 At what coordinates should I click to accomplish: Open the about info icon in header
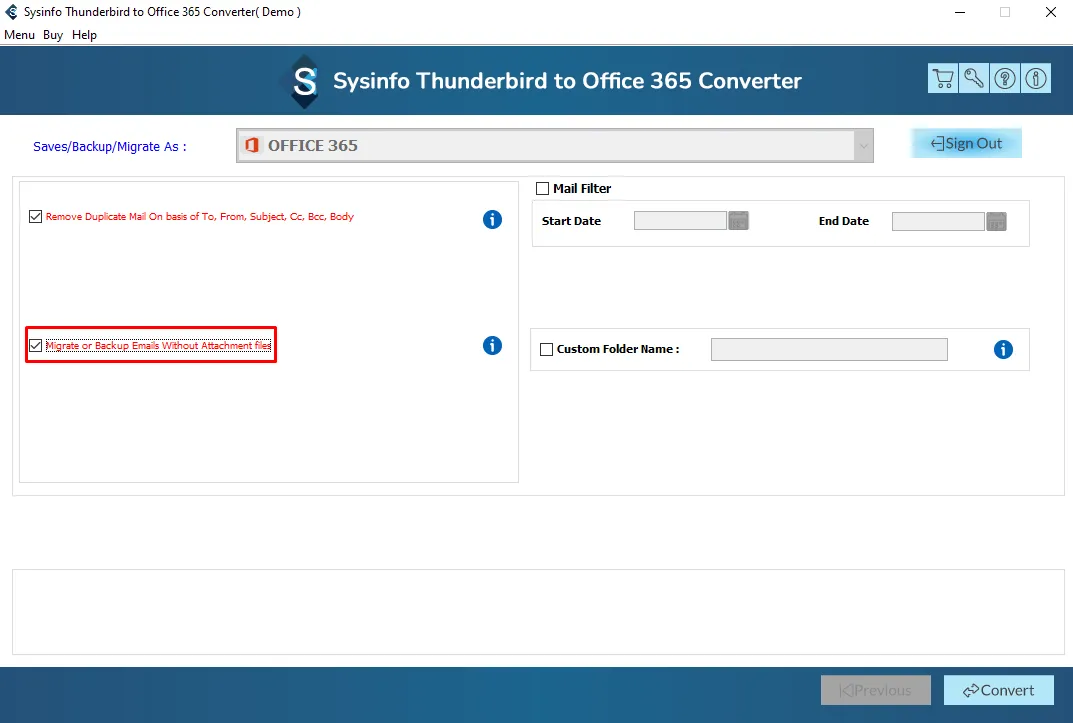pyautogui.click(x=1036, y=79)
